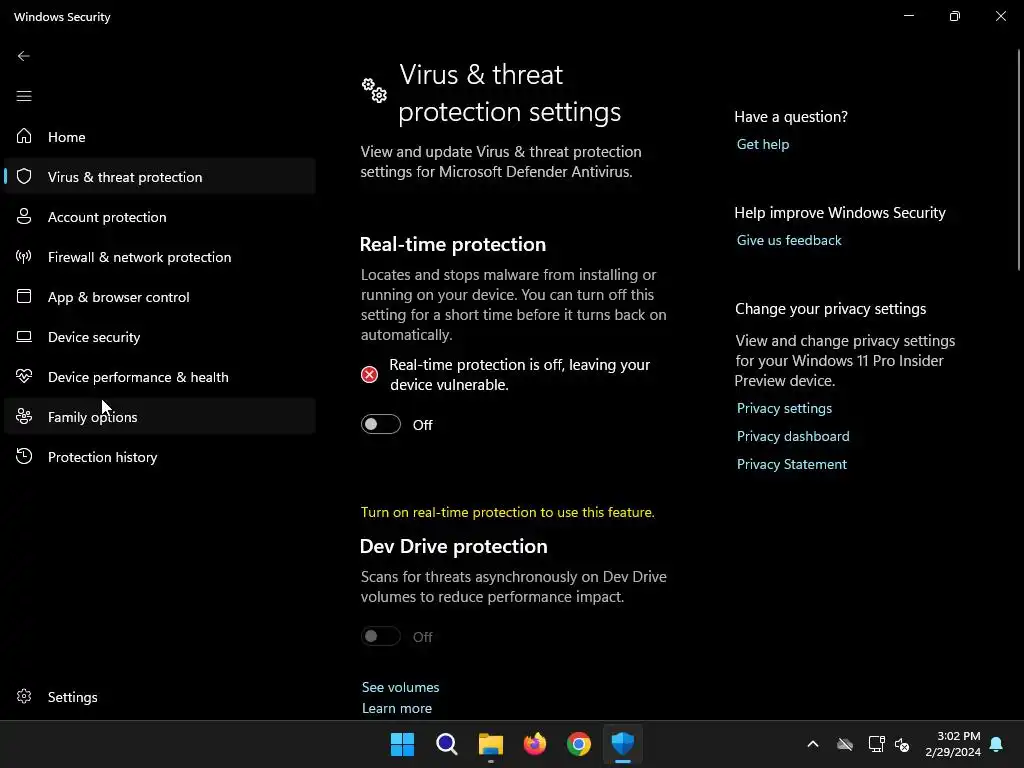Turn on Real-time protection toggle
This screenshot has width=1024, height=768.
[381, 424]
